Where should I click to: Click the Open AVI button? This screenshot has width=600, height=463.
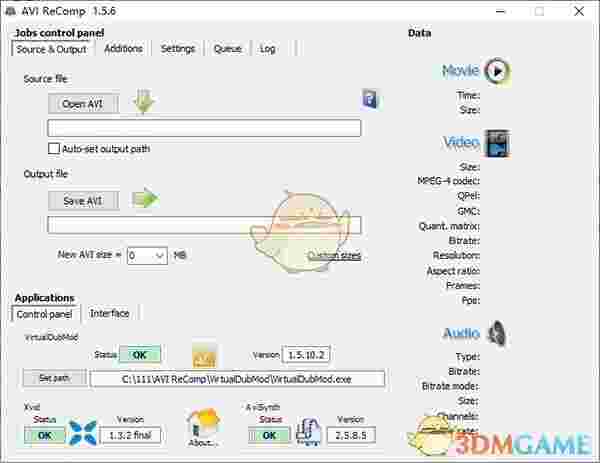(x=83, y=104)
